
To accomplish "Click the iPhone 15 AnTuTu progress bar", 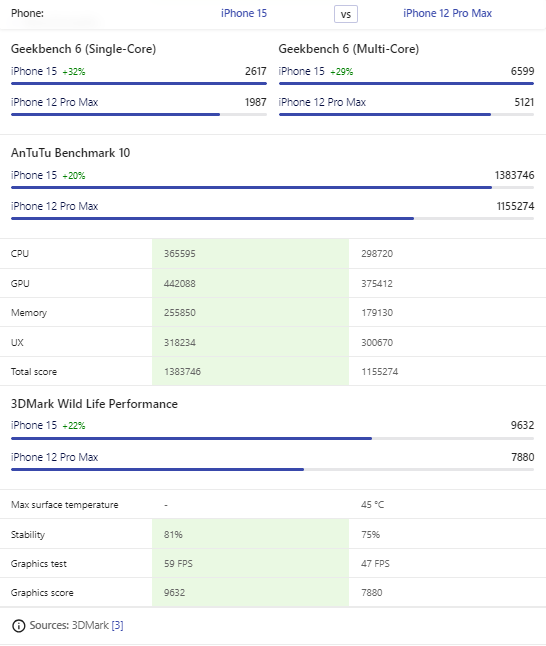I will pos(272,187).
